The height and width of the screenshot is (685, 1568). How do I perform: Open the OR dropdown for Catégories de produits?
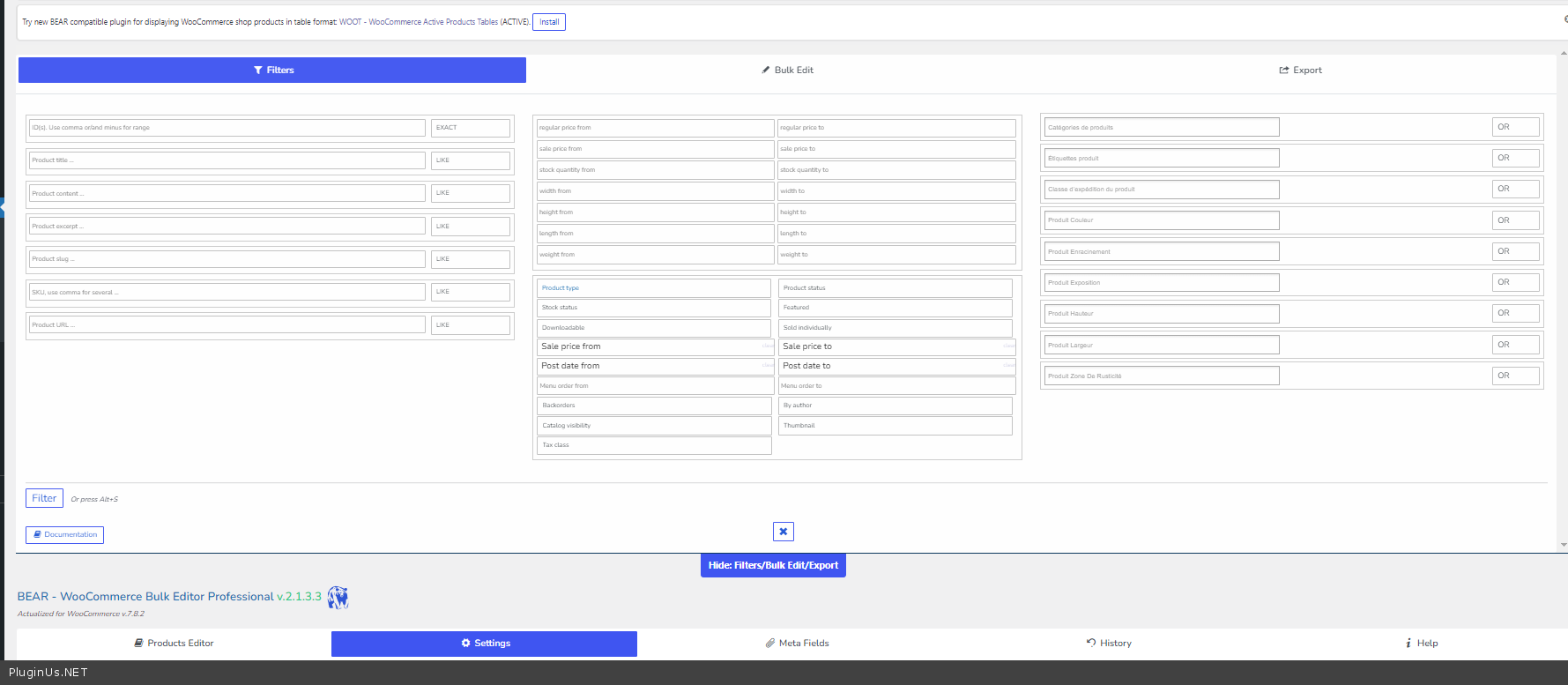[1515, 127]
